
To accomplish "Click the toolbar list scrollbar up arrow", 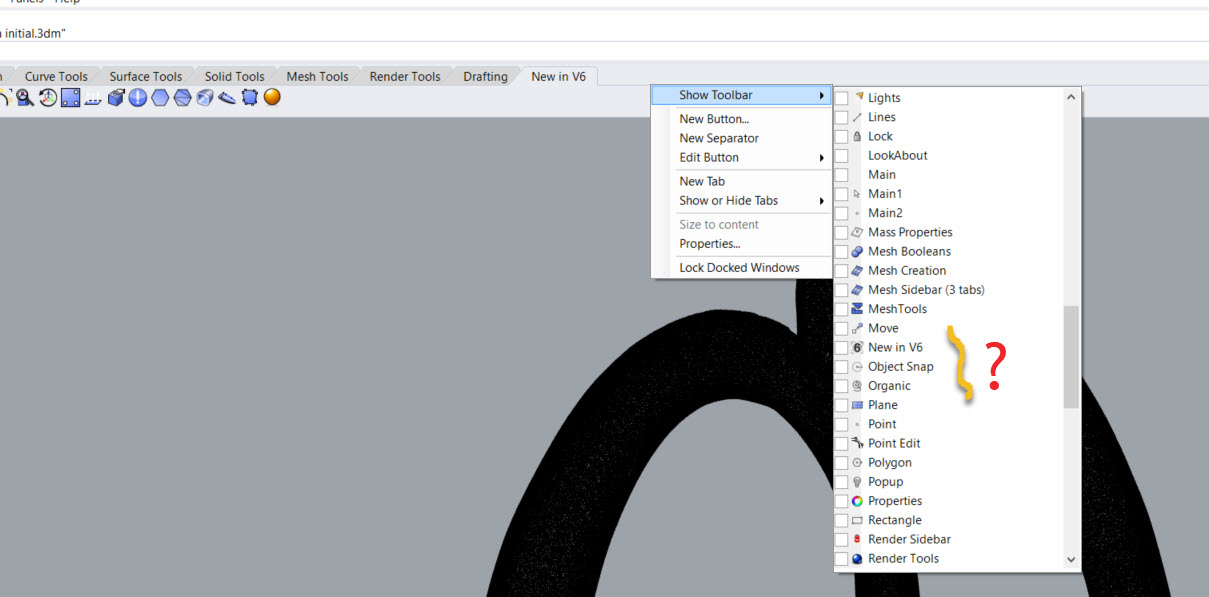I will tap(1071, 97).
